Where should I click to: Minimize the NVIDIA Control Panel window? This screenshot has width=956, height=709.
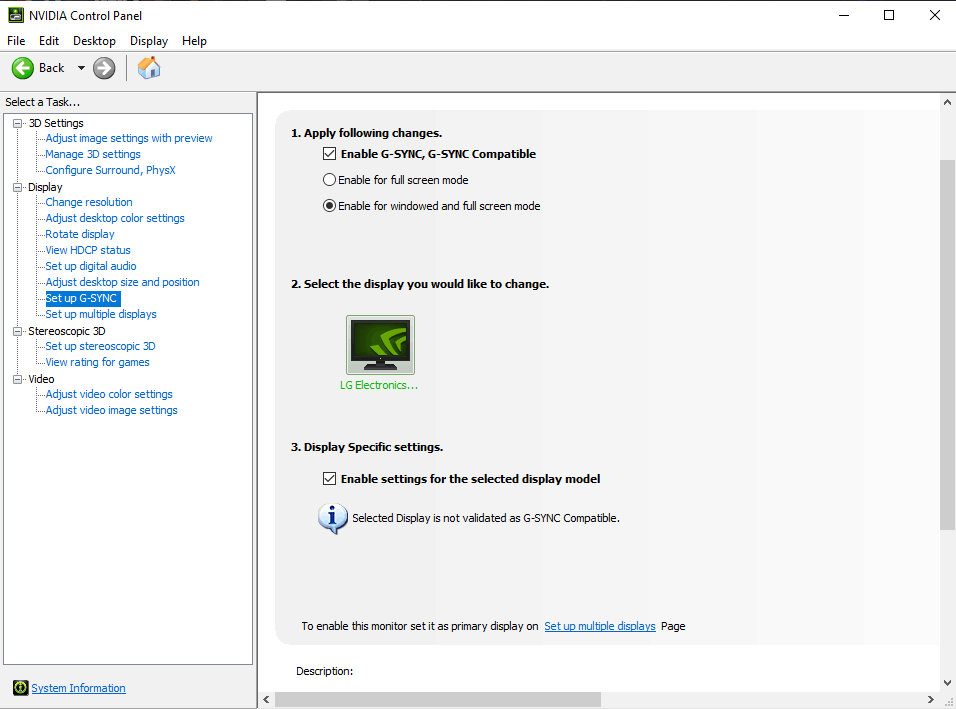click(844, 15)
